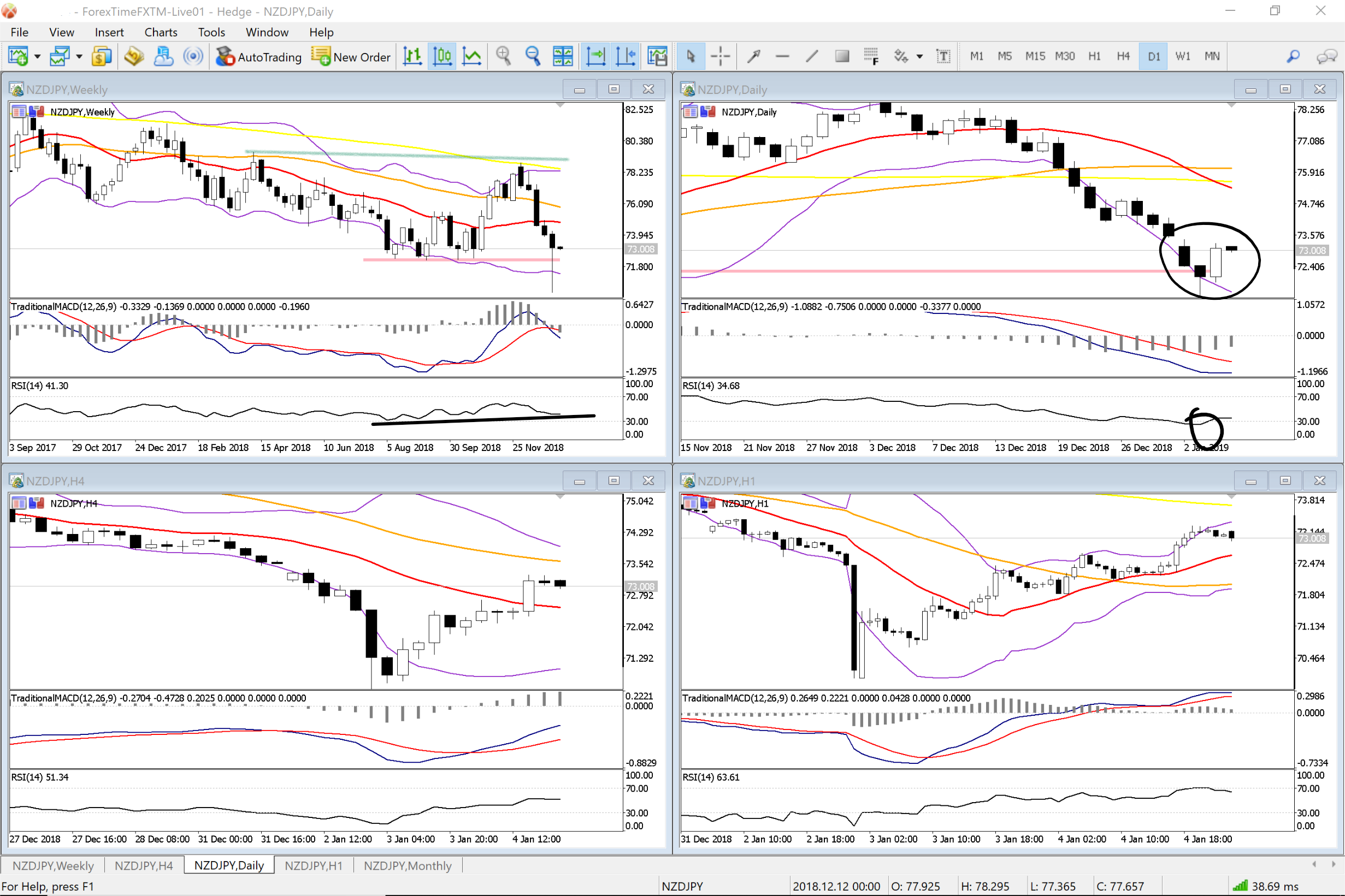Toggle the chart auto scroll button

(x=595, y=56)
